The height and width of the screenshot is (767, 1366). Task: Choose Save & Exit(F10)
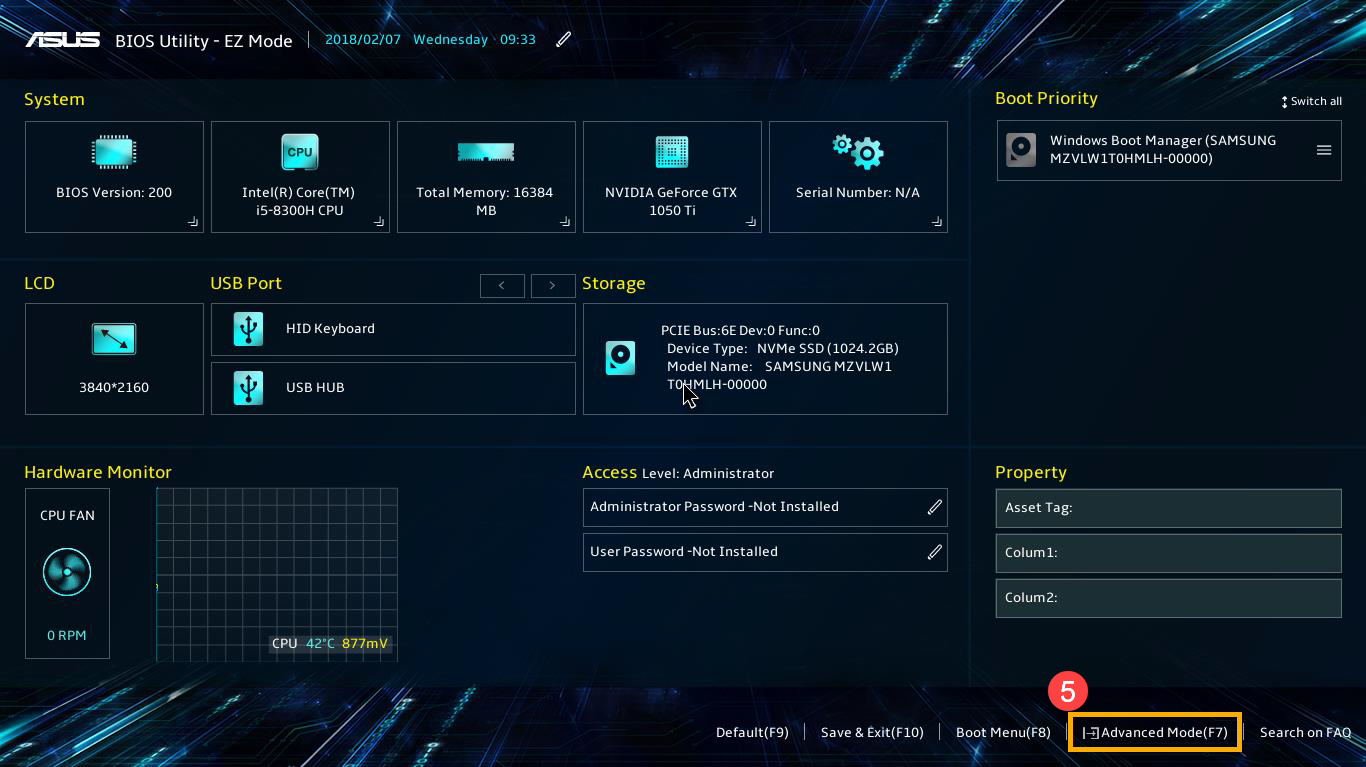pos(872,732)
